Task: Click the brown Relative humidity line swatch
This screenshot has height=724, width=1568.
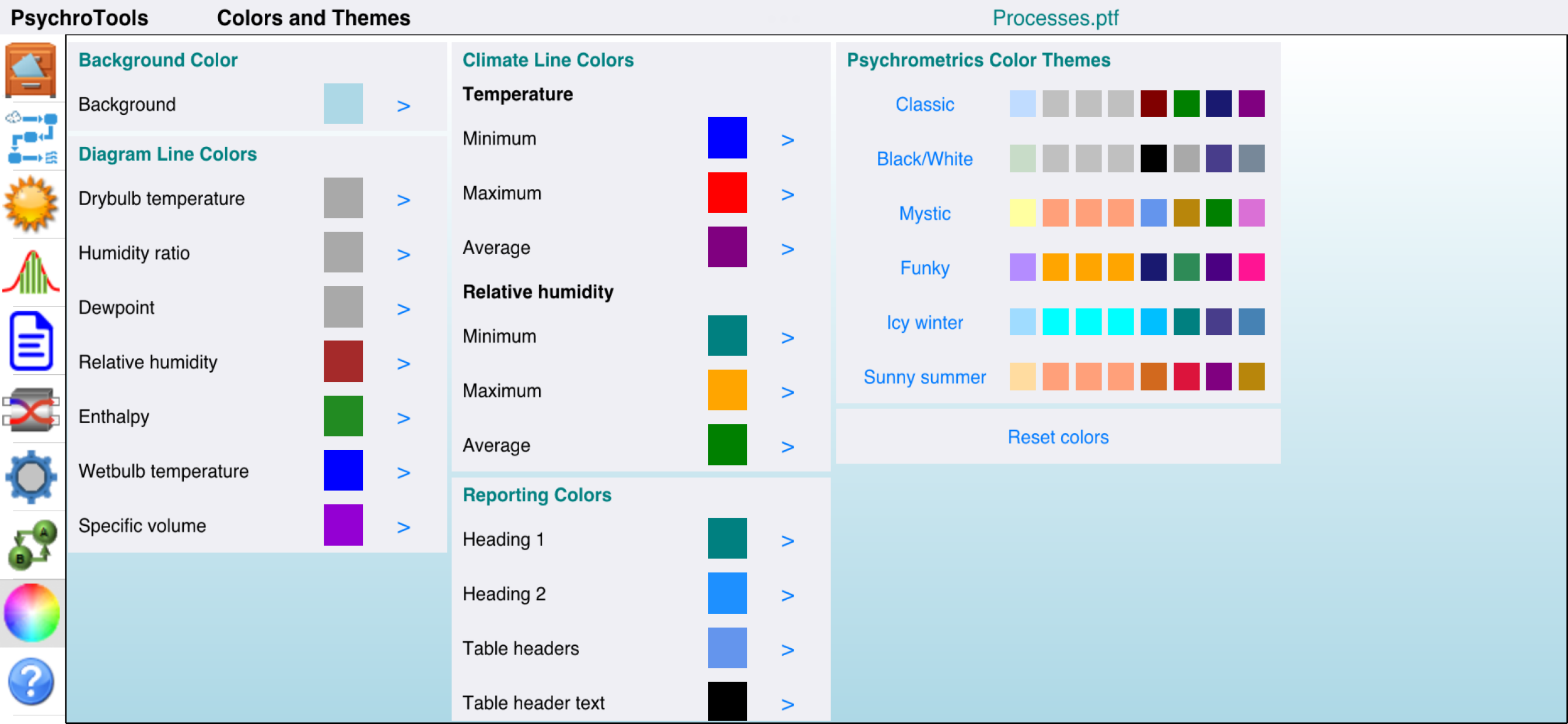Action: pyautogui.click(x=342, y=361)
